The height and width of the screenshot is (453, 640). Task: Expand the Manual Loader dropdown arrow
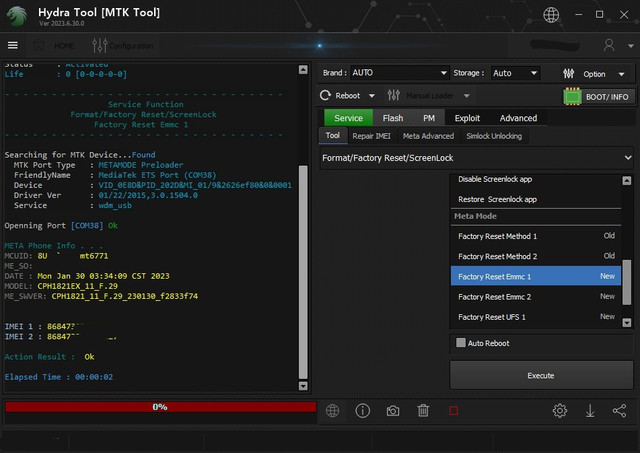[x=467, y=96]
